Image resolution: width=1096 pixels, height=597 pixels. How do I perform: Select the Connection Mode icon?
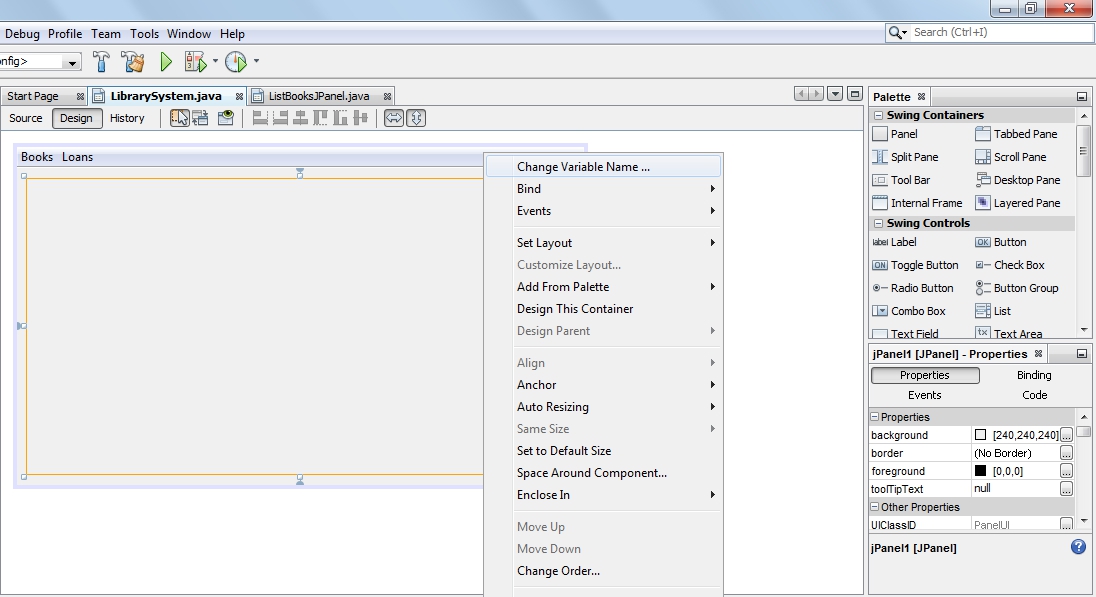click(x=201, y=117)
